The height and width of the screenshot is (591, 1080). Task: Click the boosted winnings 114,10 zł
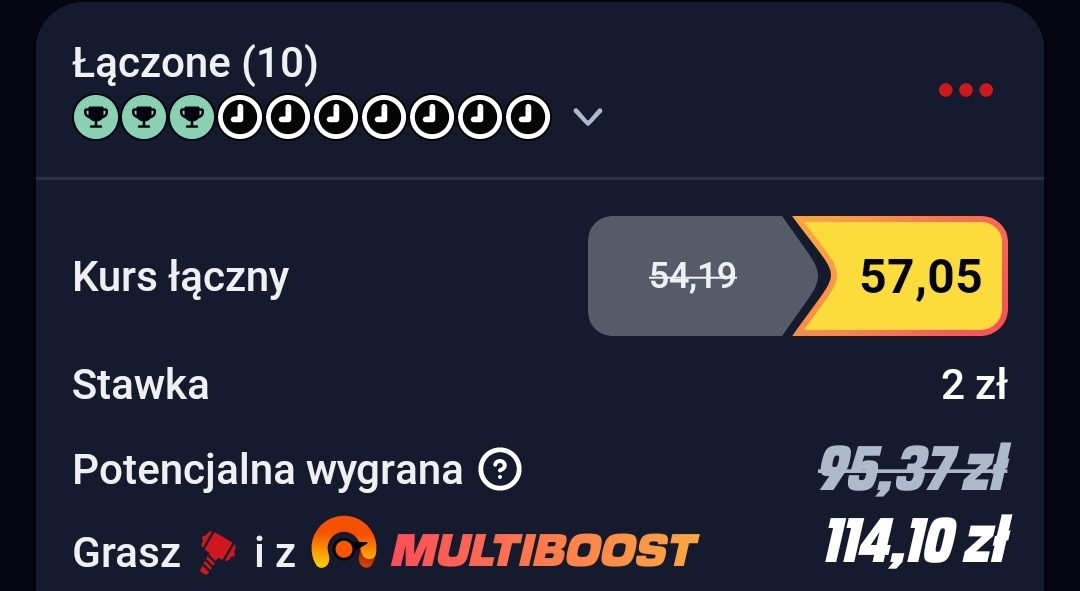917,542
